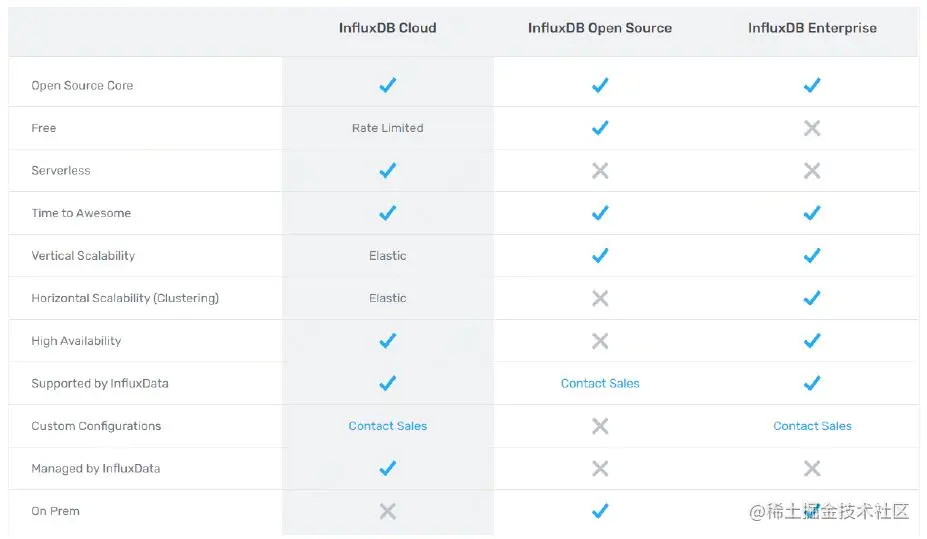The width and height of the screenshot is (927, 539).
Task: Click the Free X mark under InfluxDB Enterprise
Action: (812, 128)
